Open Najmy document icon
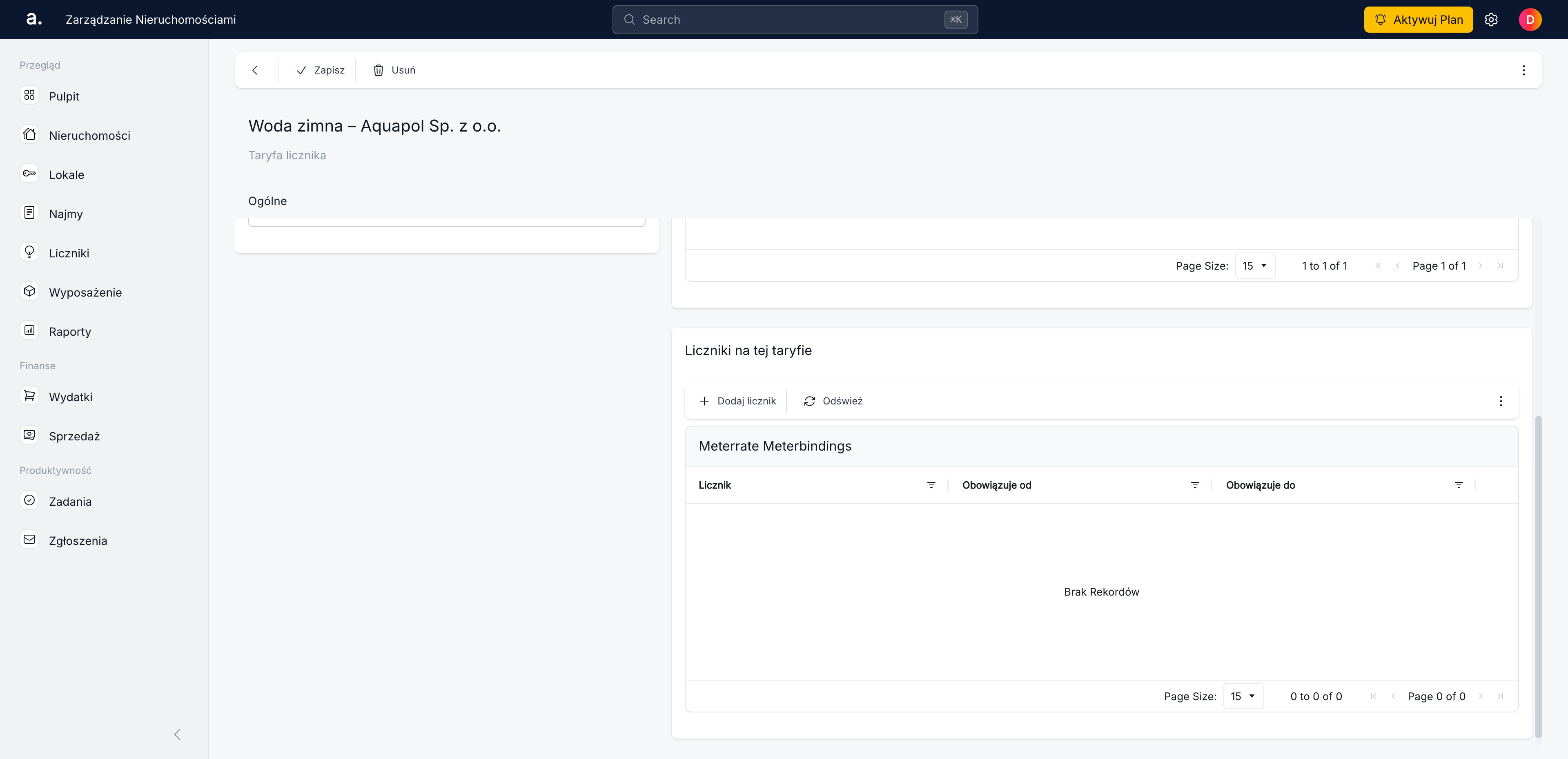Viewport: 1568px width, 759px height. point(29,213)
